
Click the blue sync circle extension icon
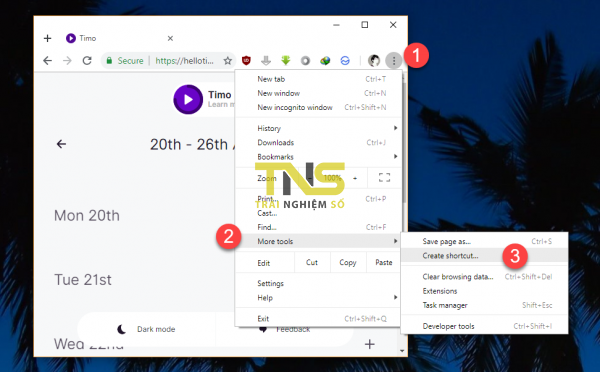(345, 60)
